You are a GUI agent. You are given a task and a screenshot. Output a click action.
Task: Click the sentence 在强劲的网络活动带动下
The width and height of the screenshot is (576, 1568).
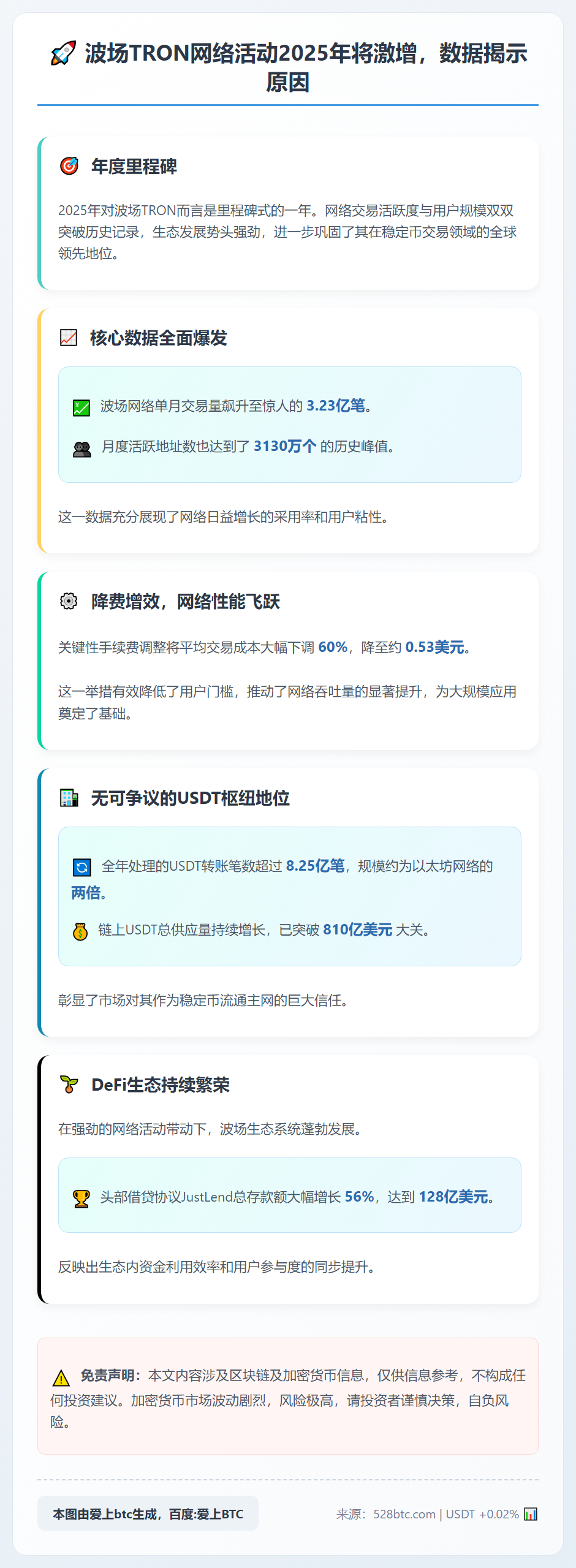coord(210,1129)
